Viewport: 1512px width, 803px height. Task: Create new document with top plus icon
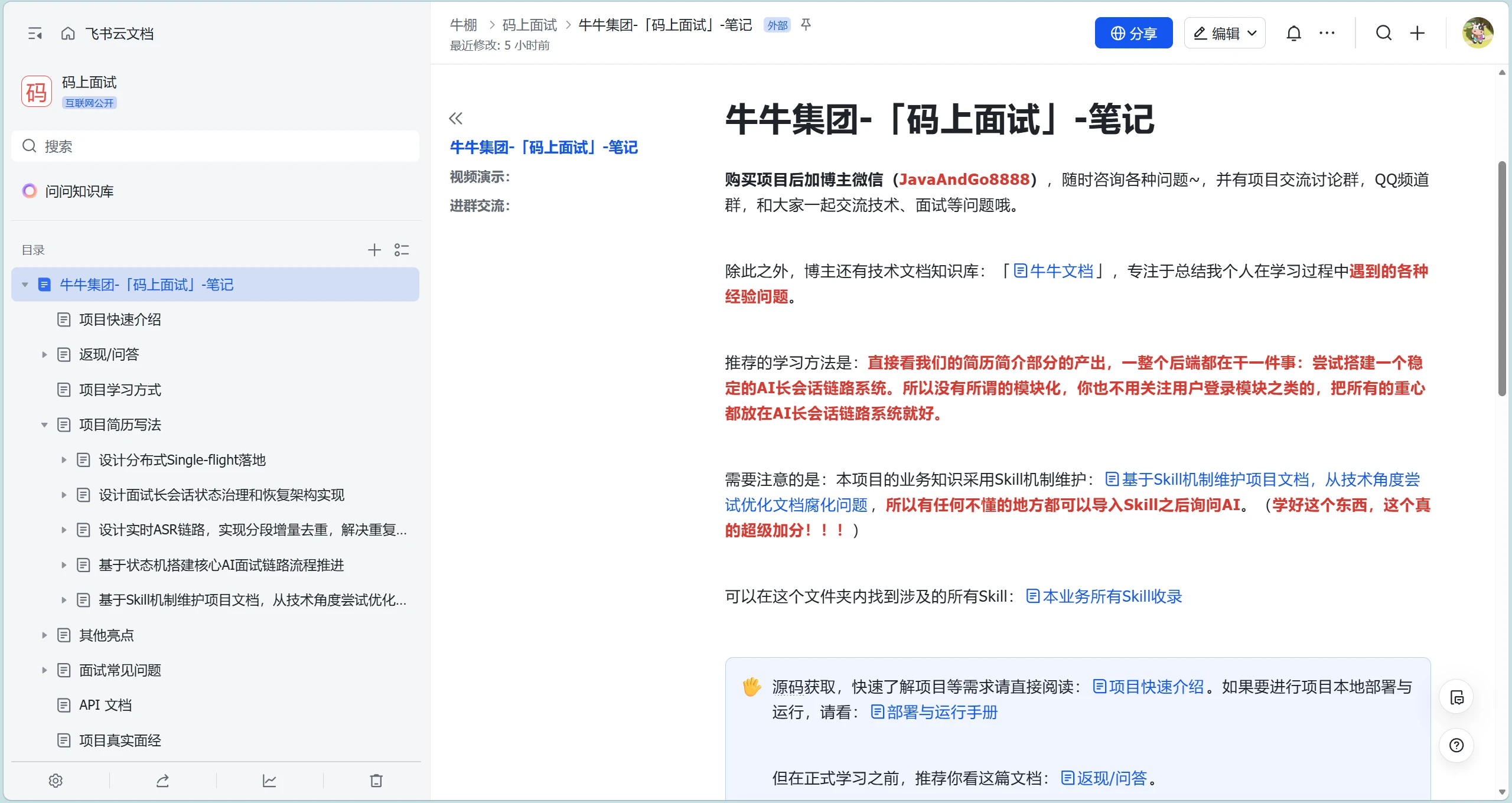tap(1417, 33)
